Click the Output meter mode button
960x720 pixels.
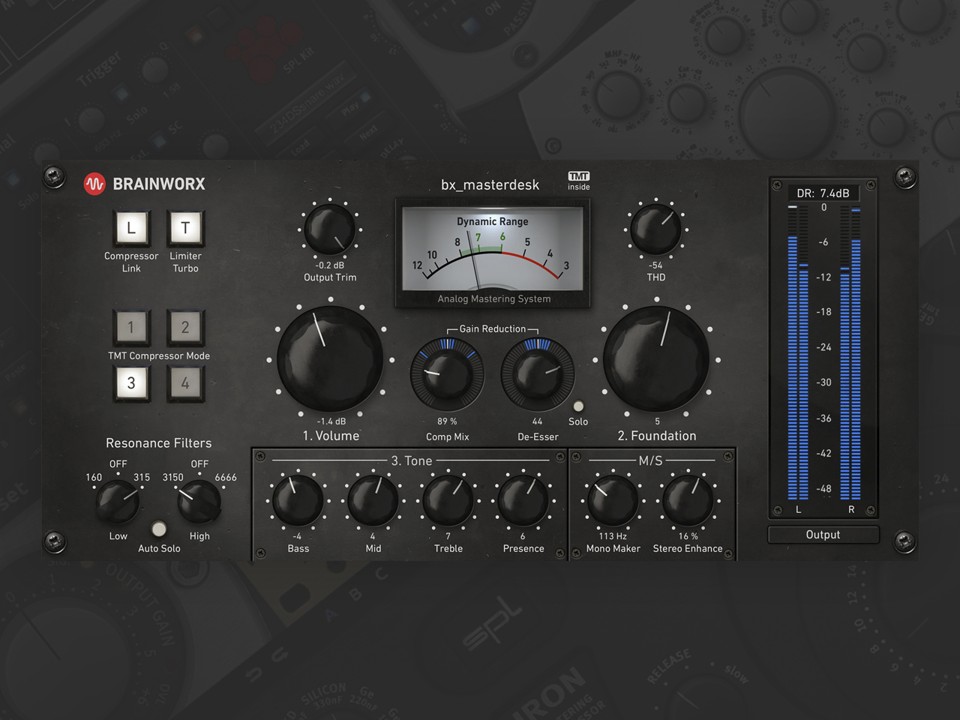click(x=823, y=534)
